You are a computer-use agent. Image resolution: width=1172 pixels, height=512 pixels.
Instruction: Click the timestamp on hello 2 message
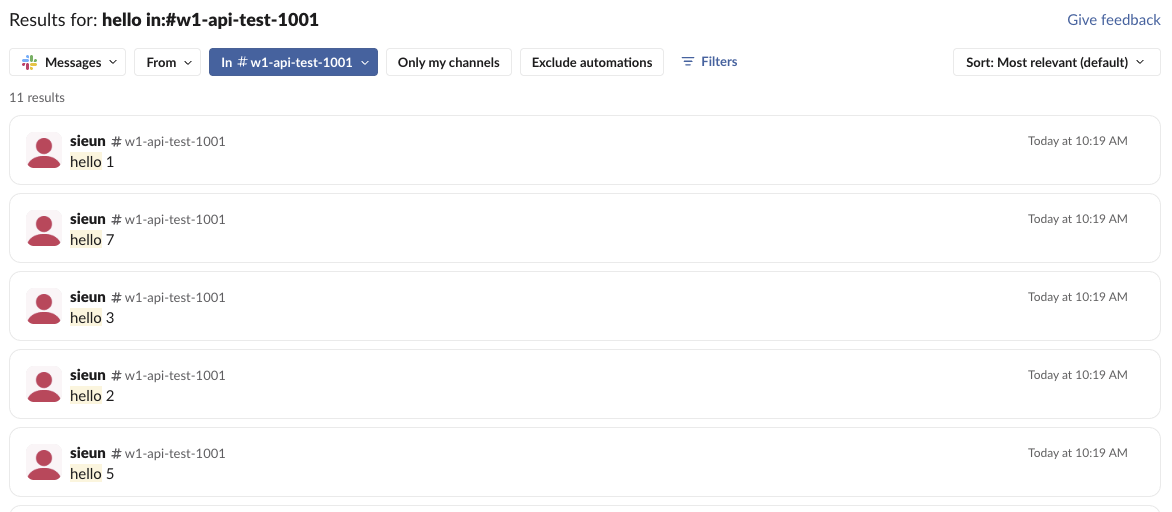click(x=1077, y=374)
